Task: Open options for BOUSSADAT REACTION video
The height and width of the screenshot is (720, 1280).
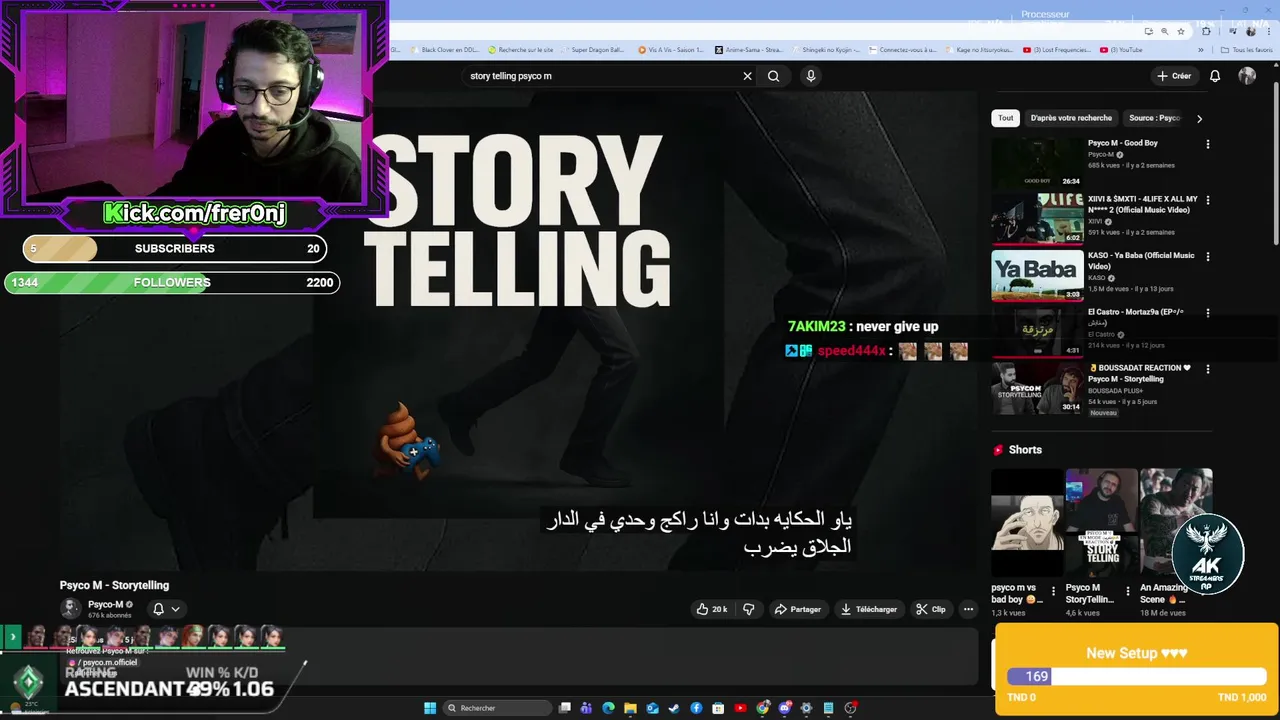Action: pyautogui.click(x=1207, y=369)
